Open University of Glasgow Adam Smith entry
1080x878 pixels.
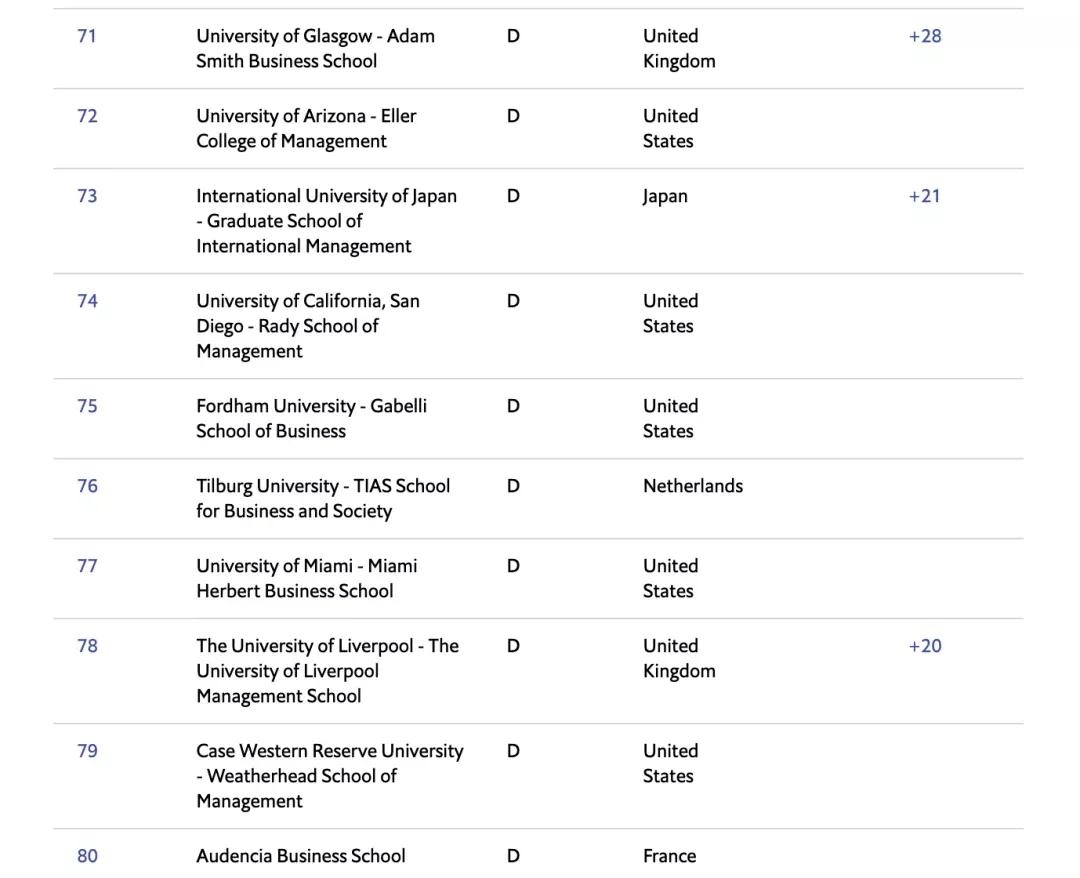[x=315, y=48]
